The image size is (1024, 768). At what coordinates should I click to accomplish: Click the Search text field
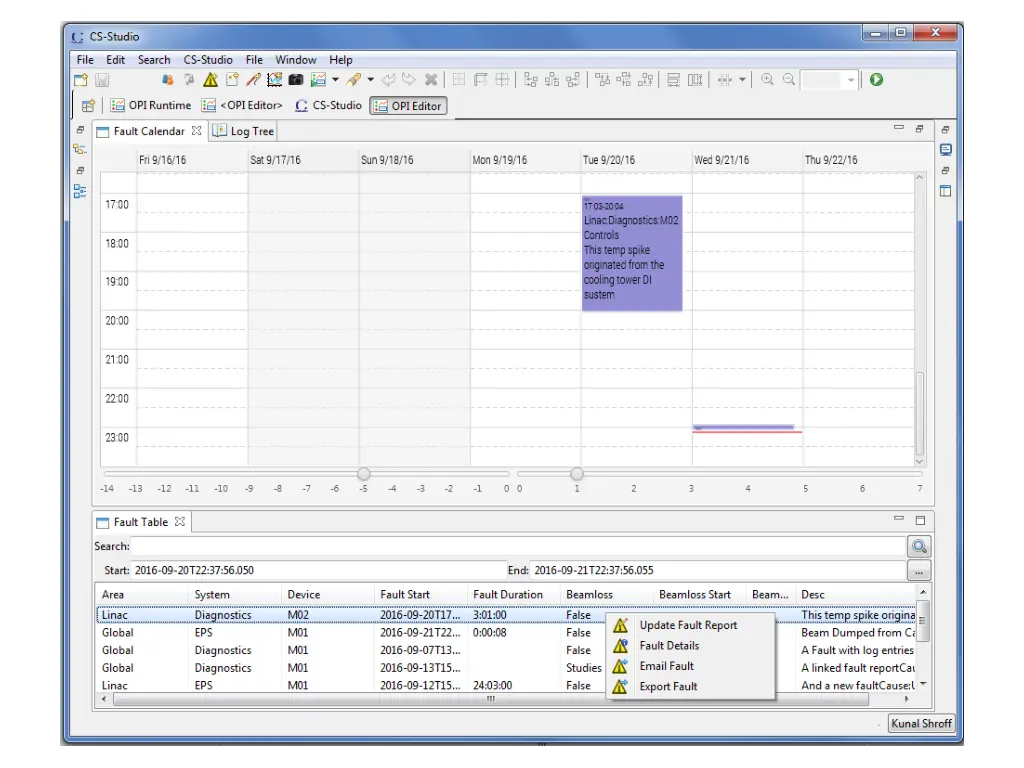[x=518, y=546]
